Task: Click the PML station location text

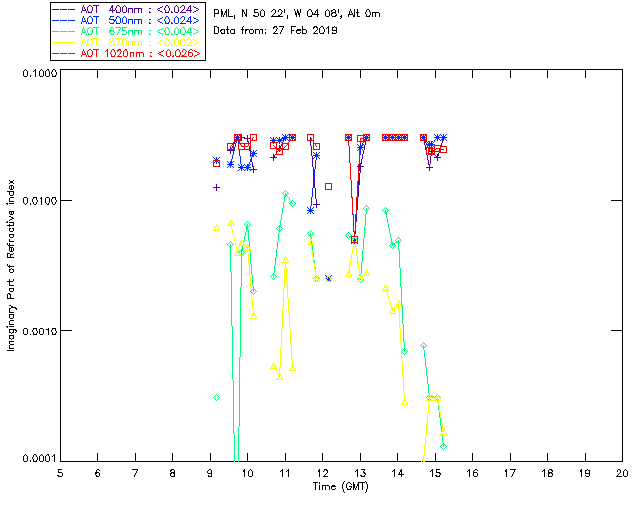Action: pos(297,14)
